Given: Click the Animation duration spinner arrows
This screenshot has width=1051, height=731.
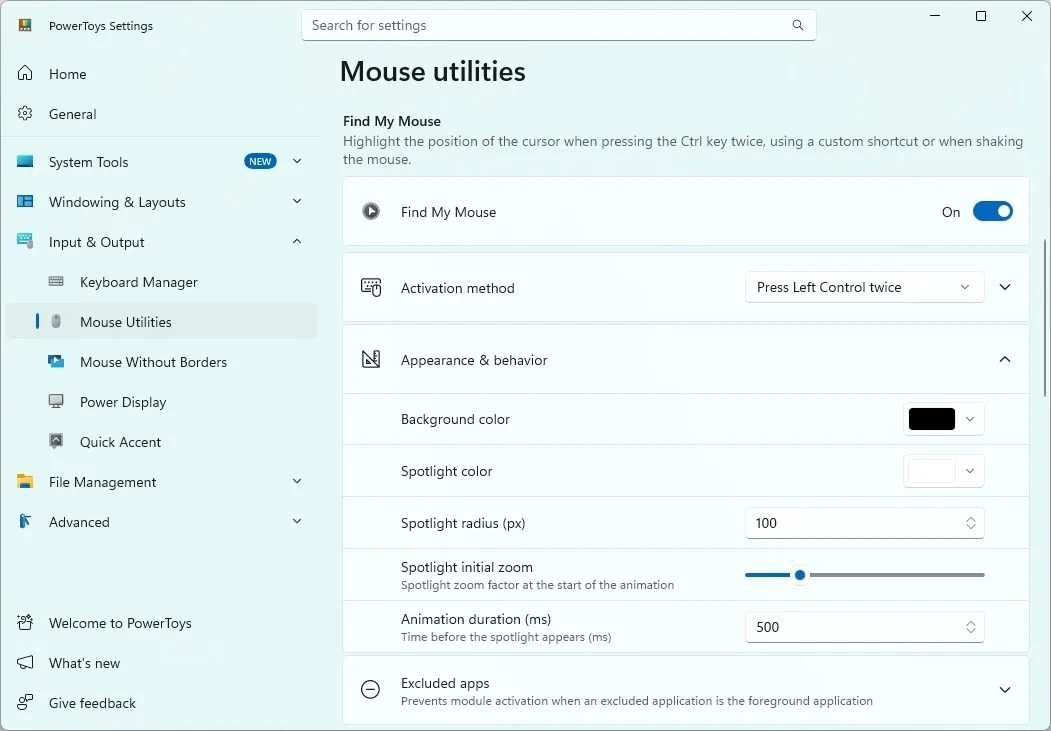Looking at the screenshot, I should click(x=971, y=627).
